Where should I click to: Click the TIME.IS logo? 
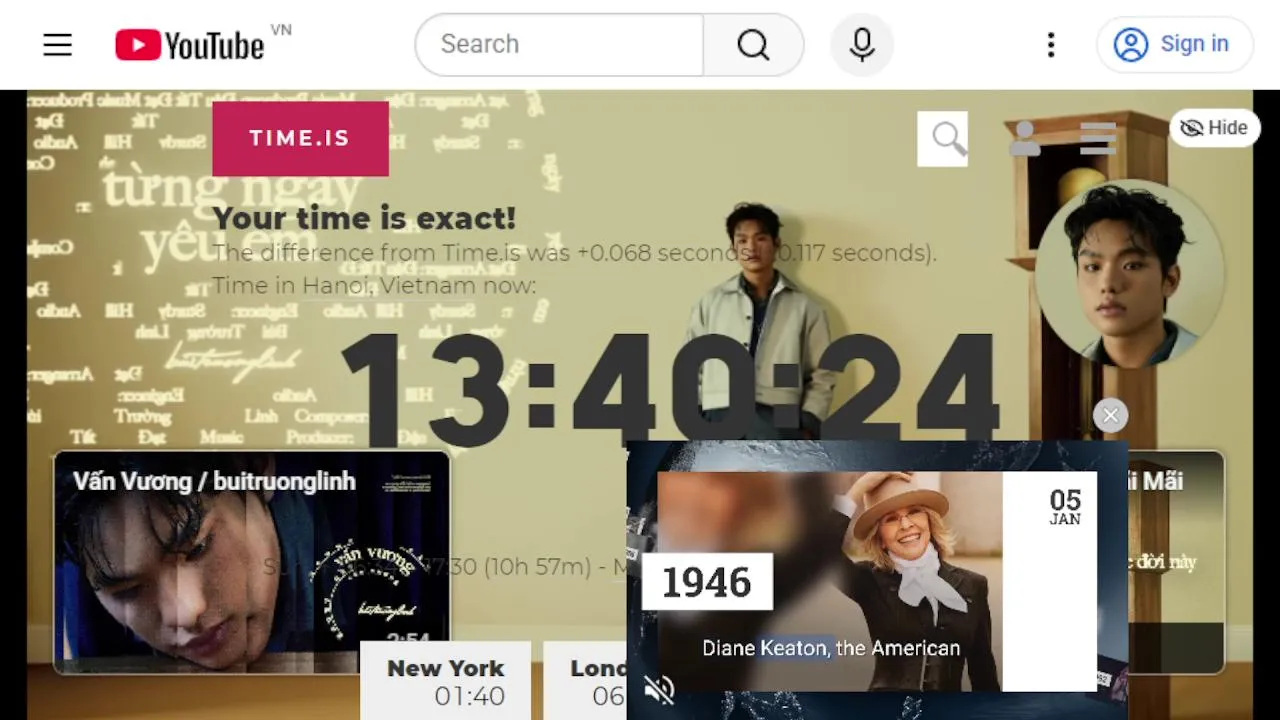(300, 138)
